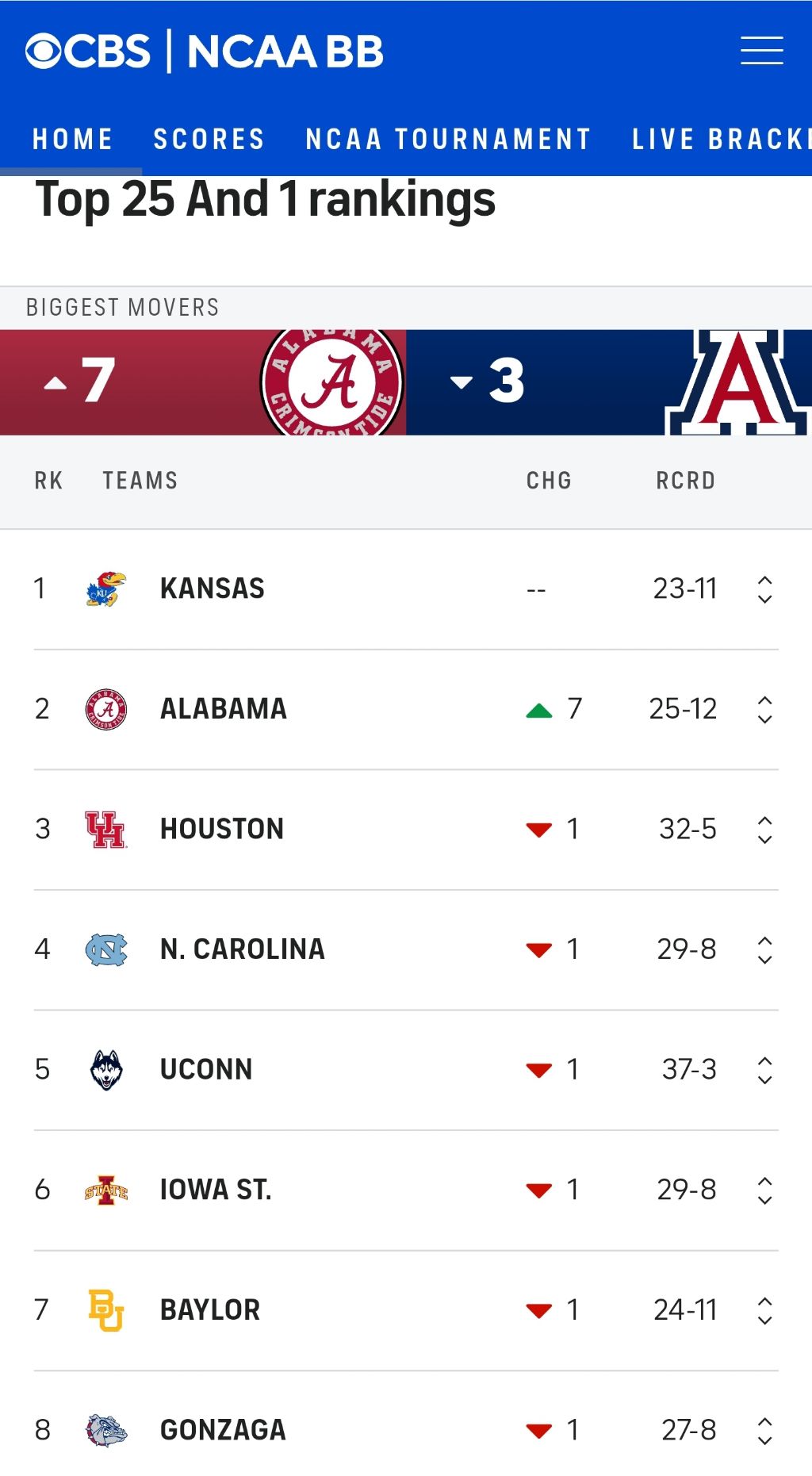Click the Iowa State logo
The image size is (812, 1476).
click(106, 1190)
